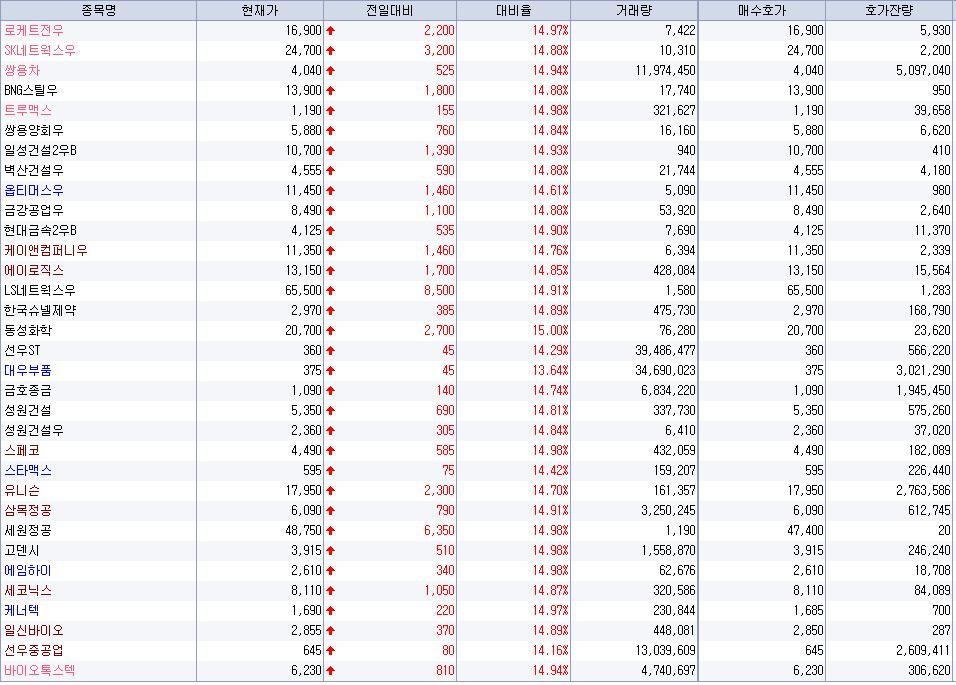Click the 종목명 column header
956x685 pixels.
(98, 10)
